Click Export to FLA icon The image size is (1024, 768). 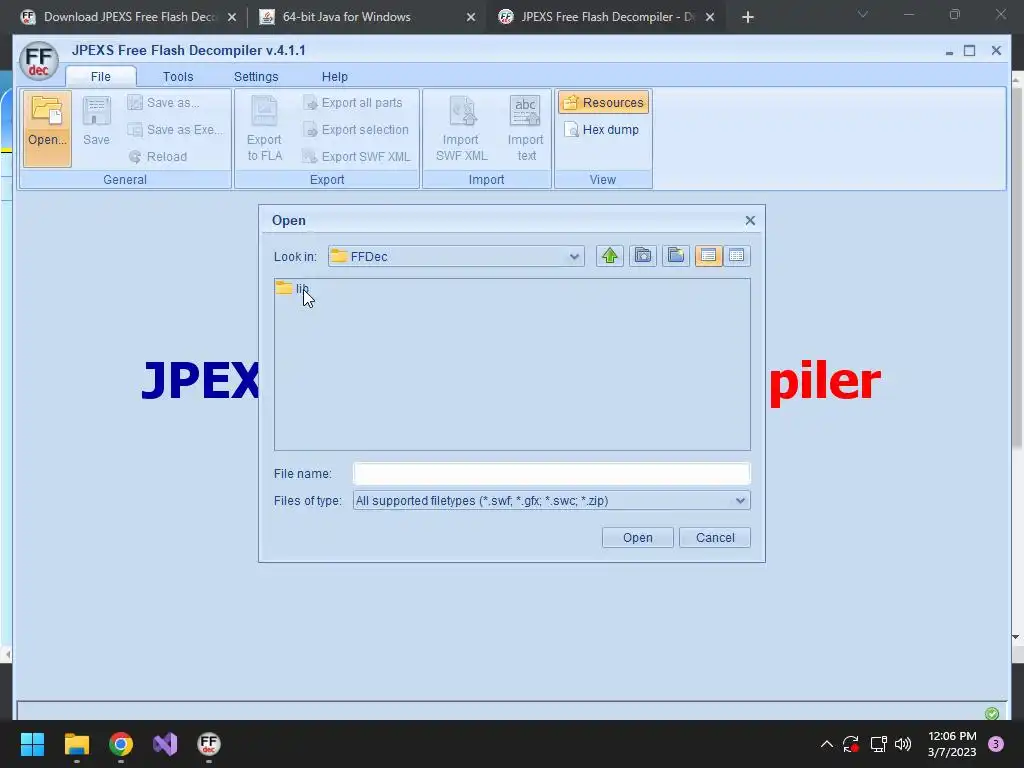[264, 129]
